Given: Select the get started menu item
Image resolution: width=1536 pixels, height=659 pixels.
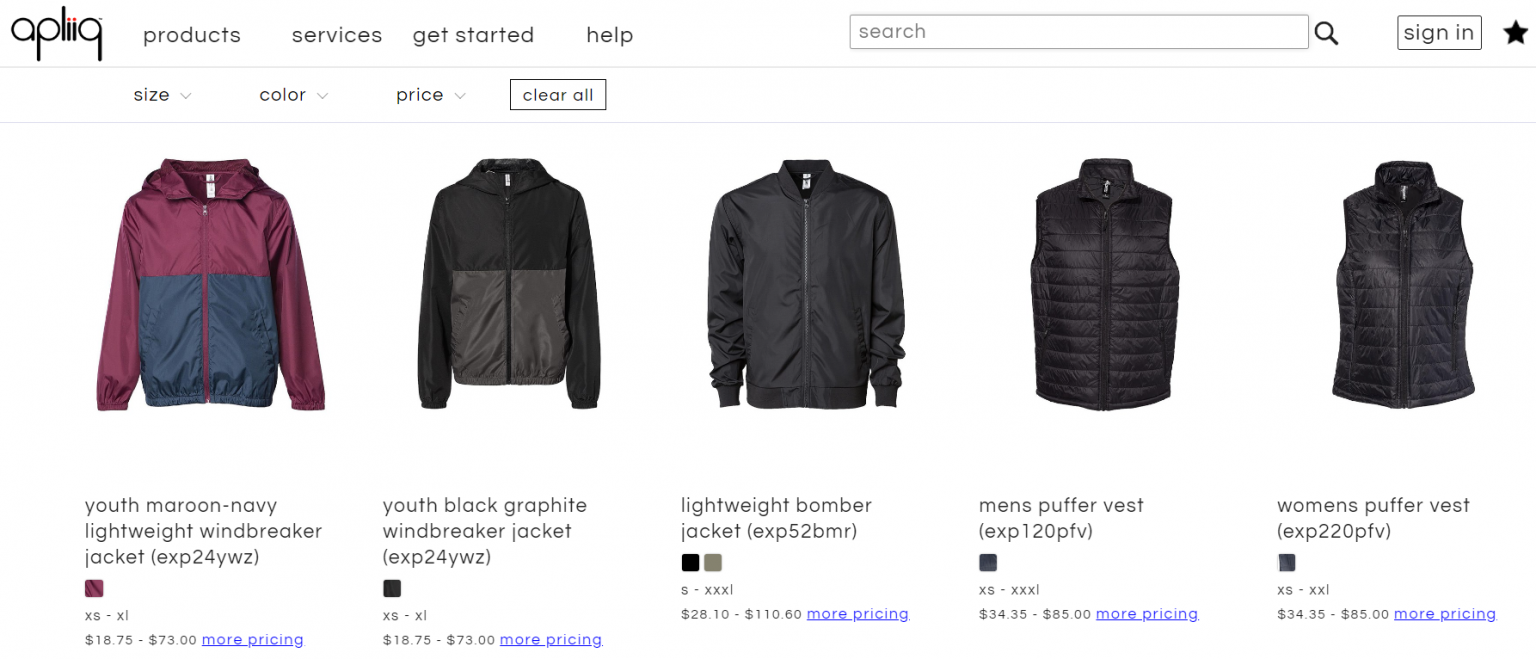Looking at the screenshot, I should 473,35.
